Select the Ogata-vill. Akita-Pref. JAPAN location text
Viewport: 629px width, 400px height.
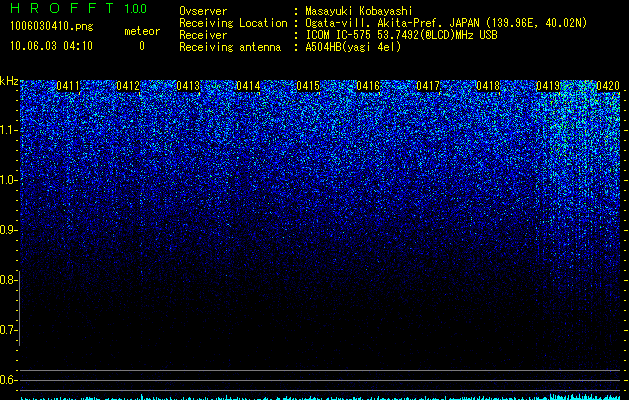pos(446,23)
